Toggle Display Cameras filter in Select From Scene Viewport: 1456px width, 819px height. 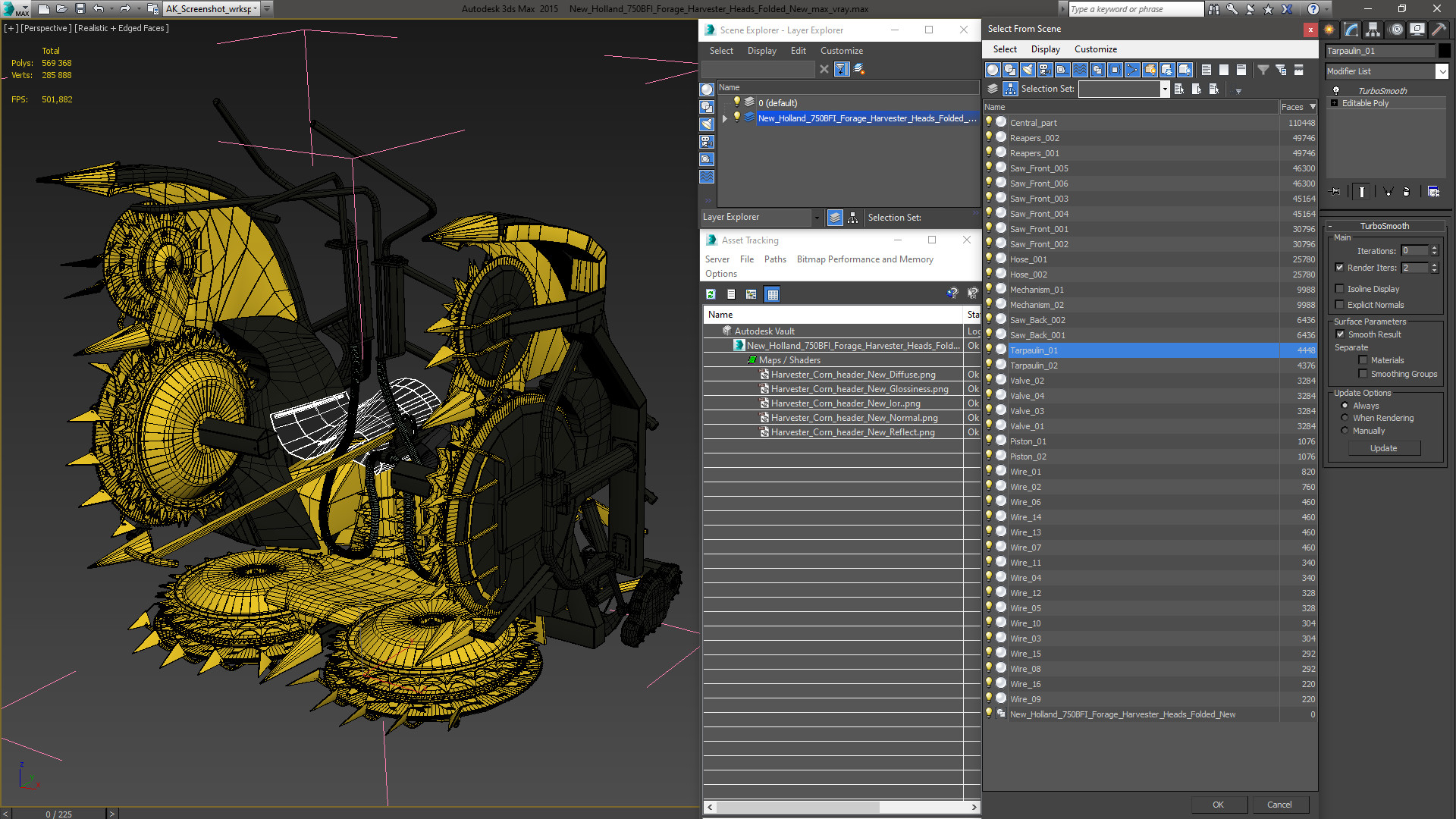[1045, 70]
